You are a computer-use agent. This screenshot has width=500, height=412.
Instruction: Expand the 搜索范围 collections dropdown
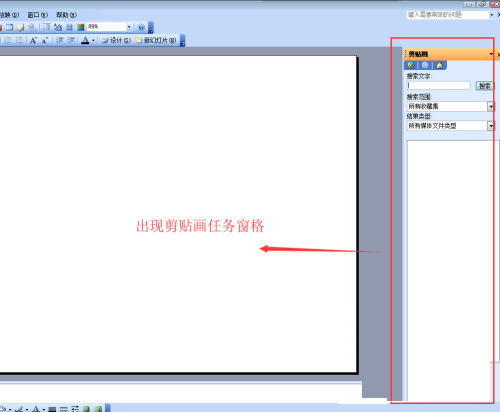pyautogui.click(x=491, y=106)
